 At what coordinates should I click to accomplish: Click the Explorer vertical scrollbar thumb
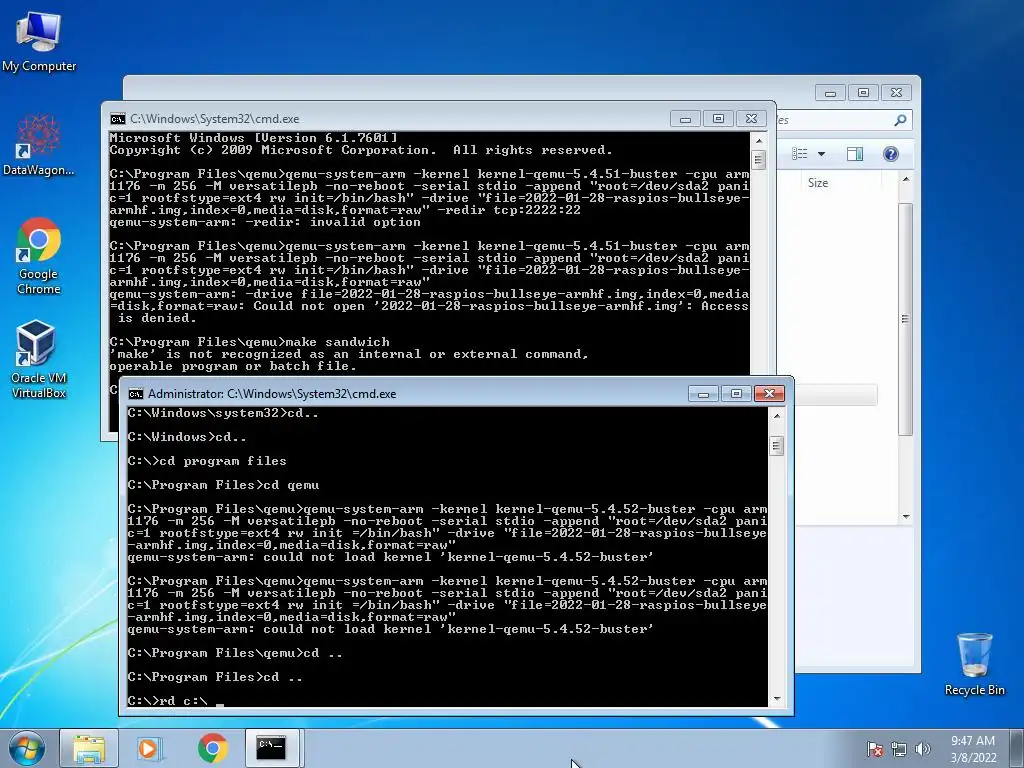(x=905, y=319)
